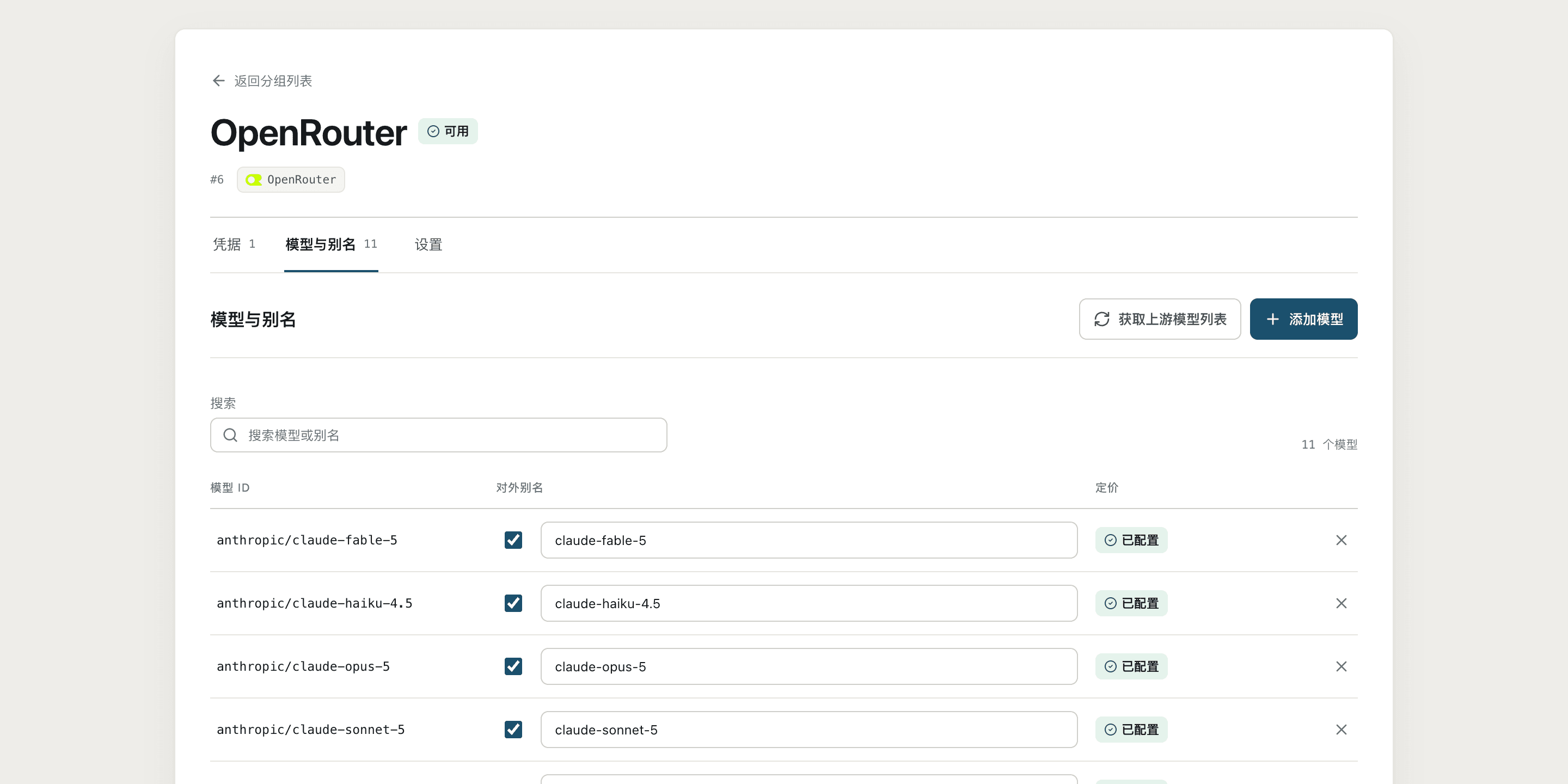Delete the anthropic/claude-sonnet-5 model row
This screenshot has height=784, width=1568.
coord(1341,730)
